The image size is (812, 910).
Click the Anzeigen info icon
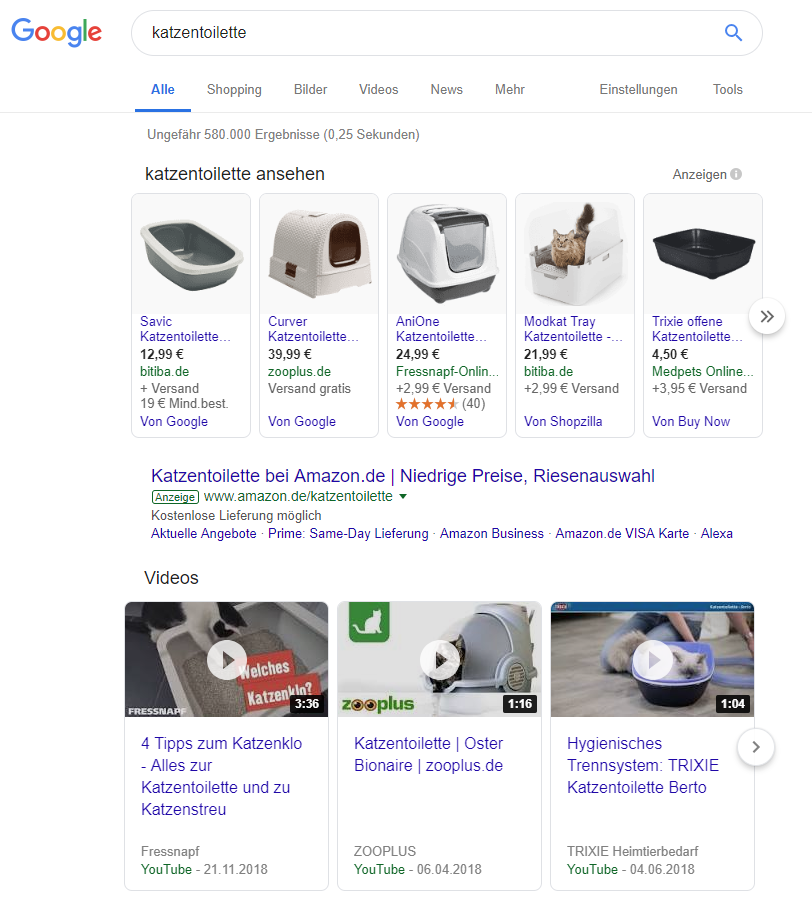pyautogui.click(x=736, y=174)
